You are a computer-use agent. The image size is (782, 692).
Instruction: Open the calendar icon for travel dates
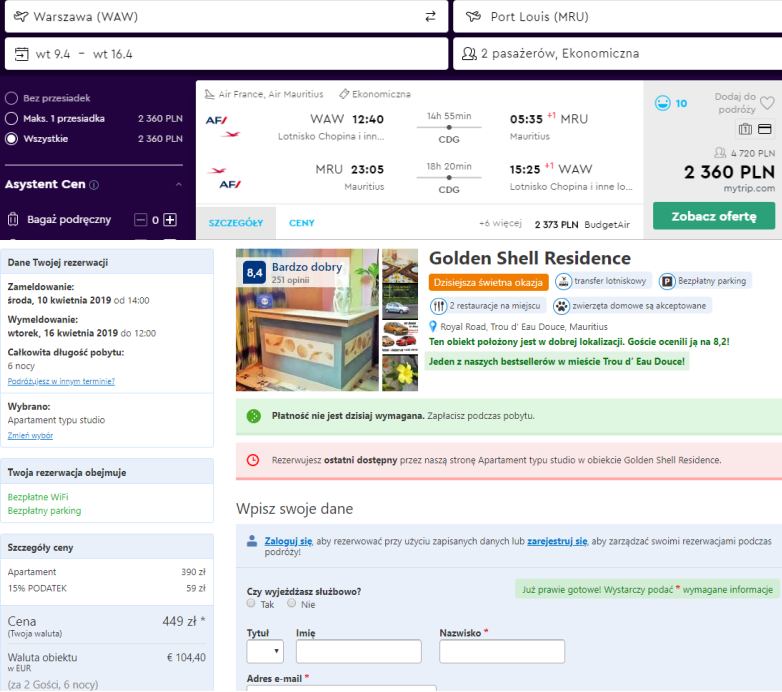(21, 54)
